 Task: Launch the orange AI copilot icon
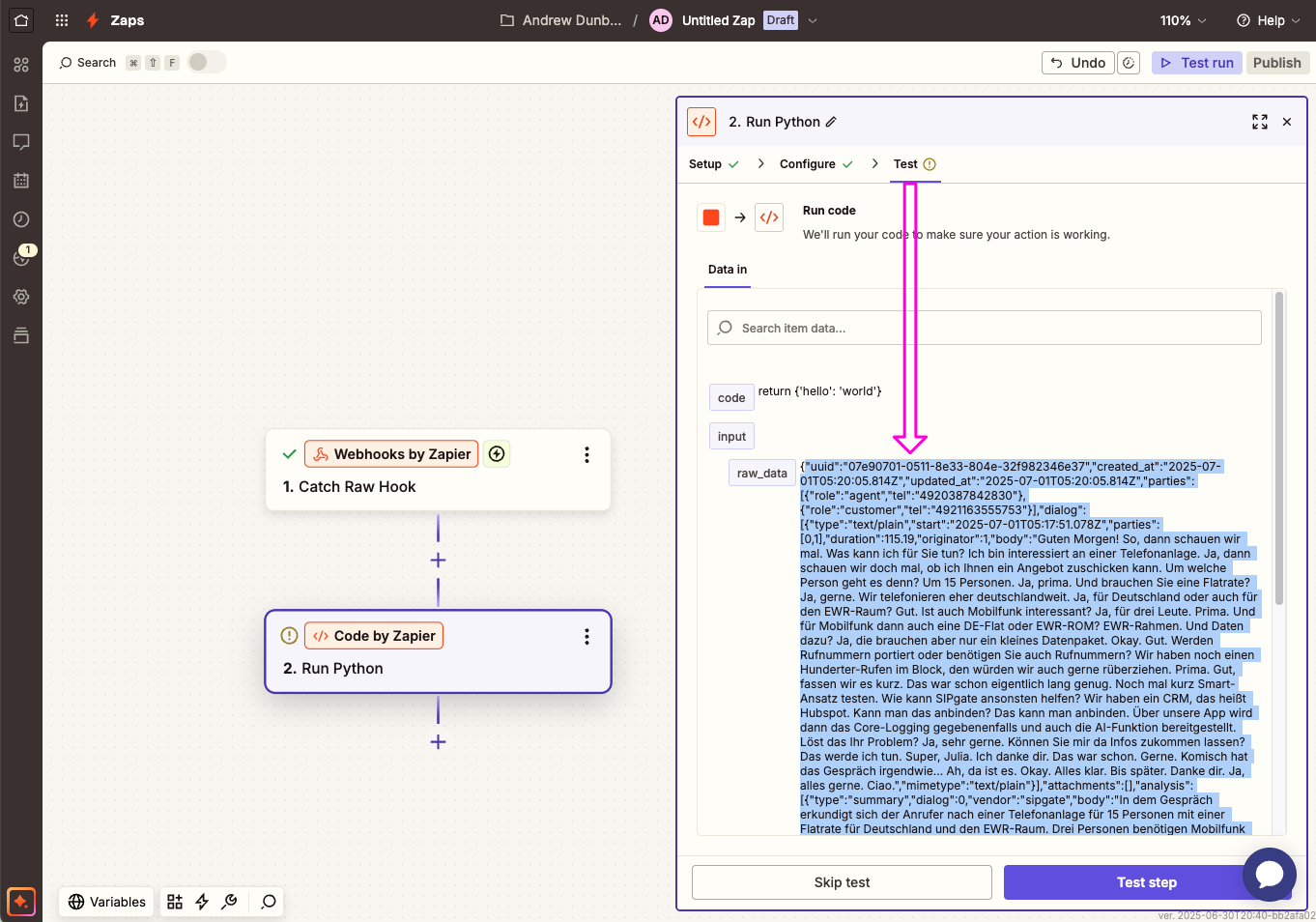pos(21,902)
